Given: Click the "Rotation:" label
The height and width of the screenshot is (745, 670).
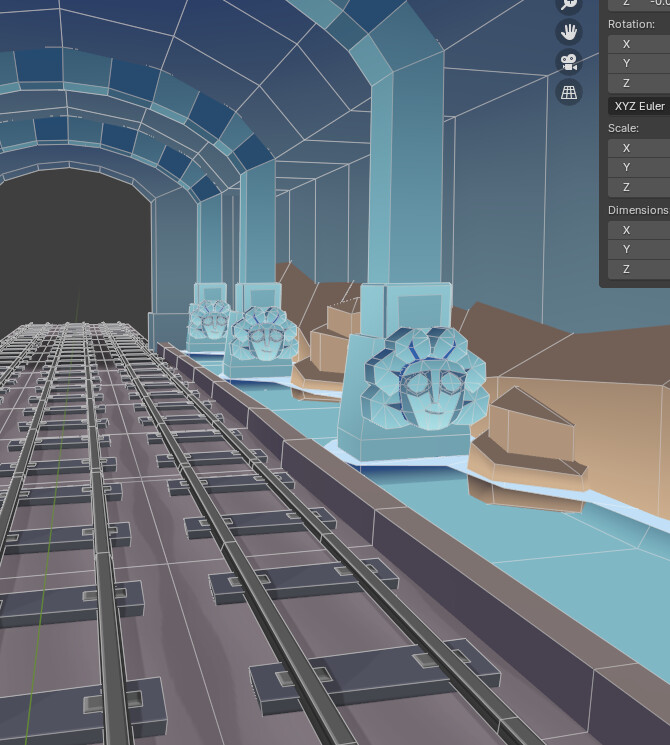Looking at the screenshot, I should tap(631, 24).
